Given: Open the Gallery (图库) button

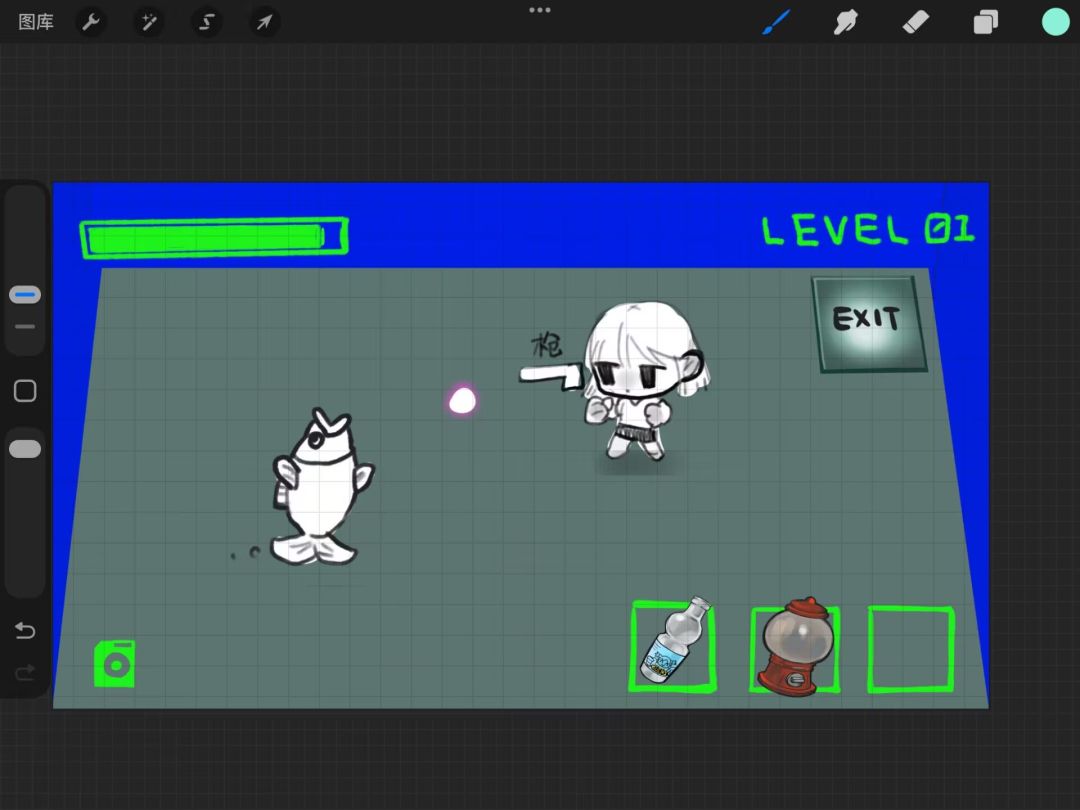Looking at the screenshot, I should point(36,22).
